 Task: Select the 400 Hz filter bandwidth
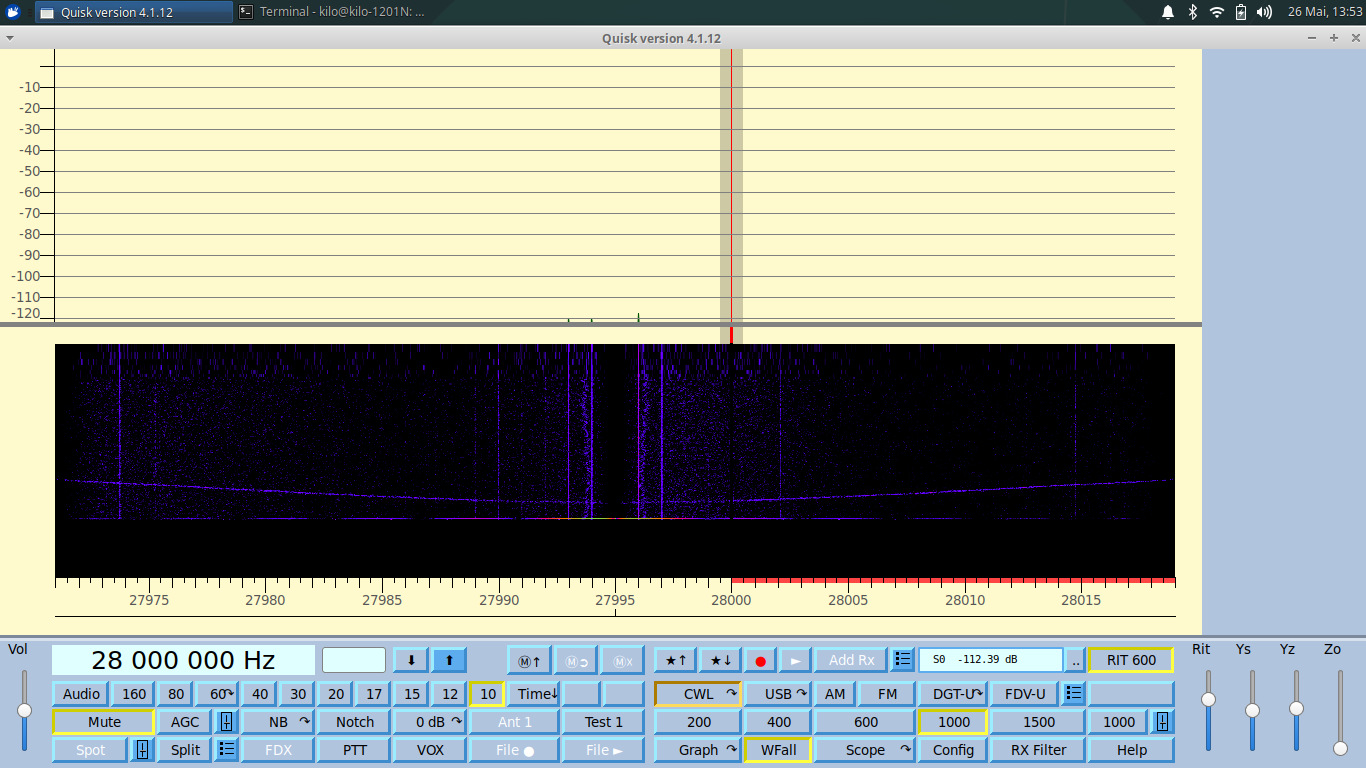click(x=779, y=722)
